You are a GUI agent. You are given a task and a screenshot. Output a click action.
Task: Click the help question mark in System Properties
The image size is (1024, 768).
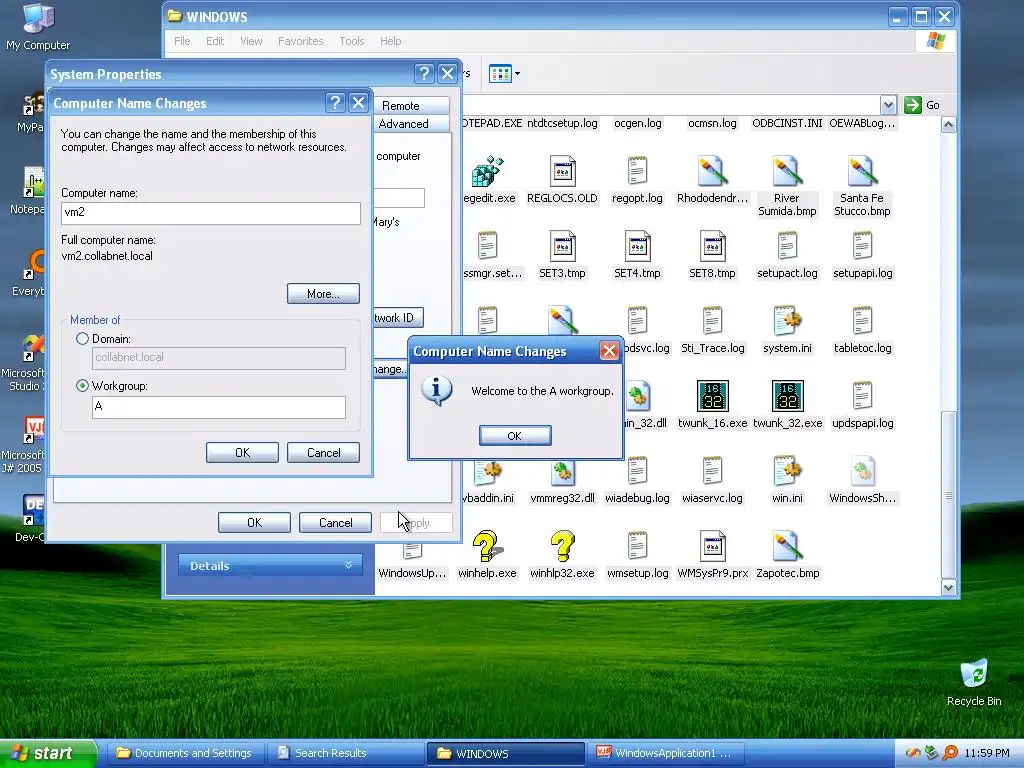click(424, 73)
